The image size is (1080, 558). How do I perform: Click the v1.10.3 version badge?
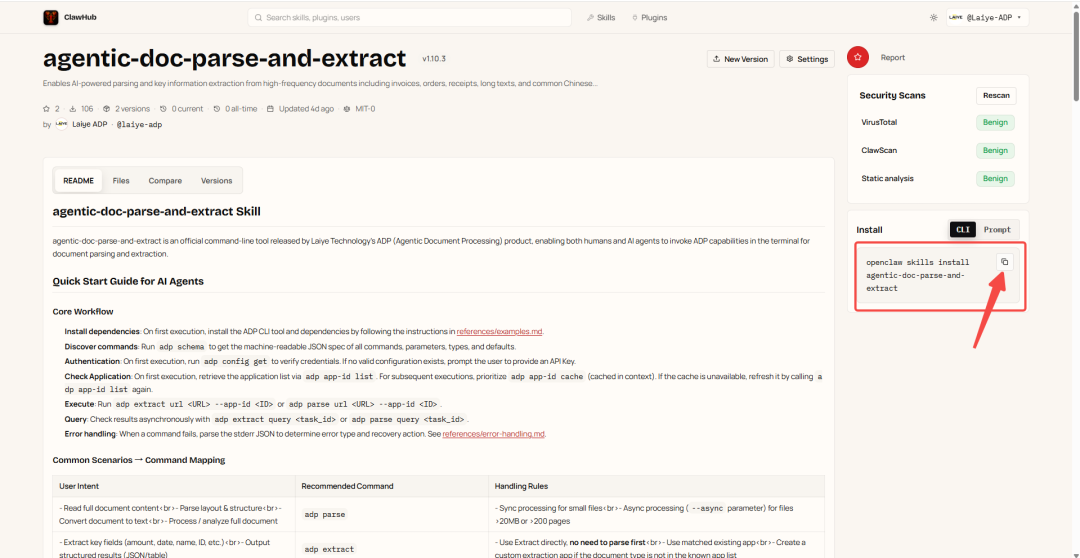(x=434, y=59)
